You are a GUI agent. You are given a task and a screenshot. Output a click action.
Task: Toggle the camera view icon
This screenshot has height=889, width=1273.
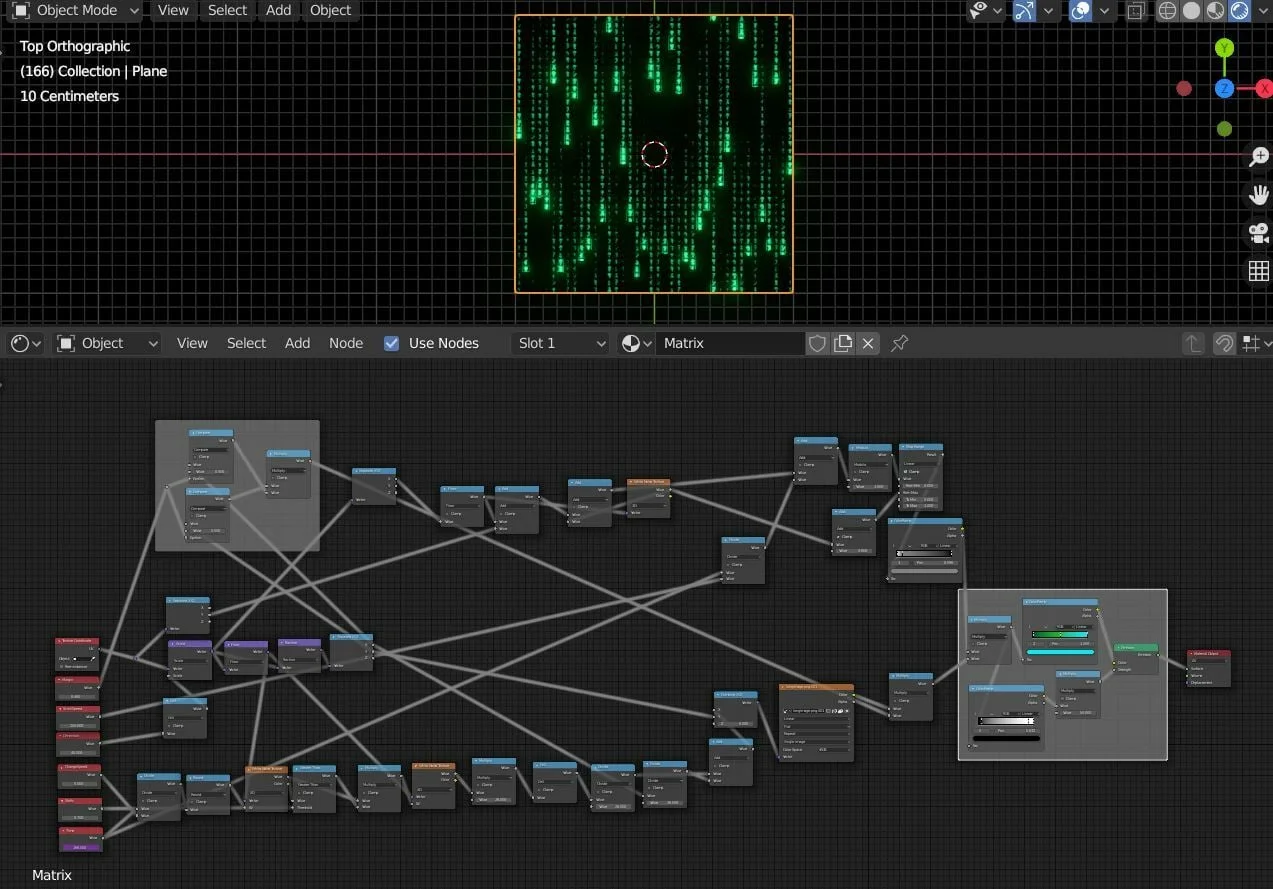pos(1258,233)
